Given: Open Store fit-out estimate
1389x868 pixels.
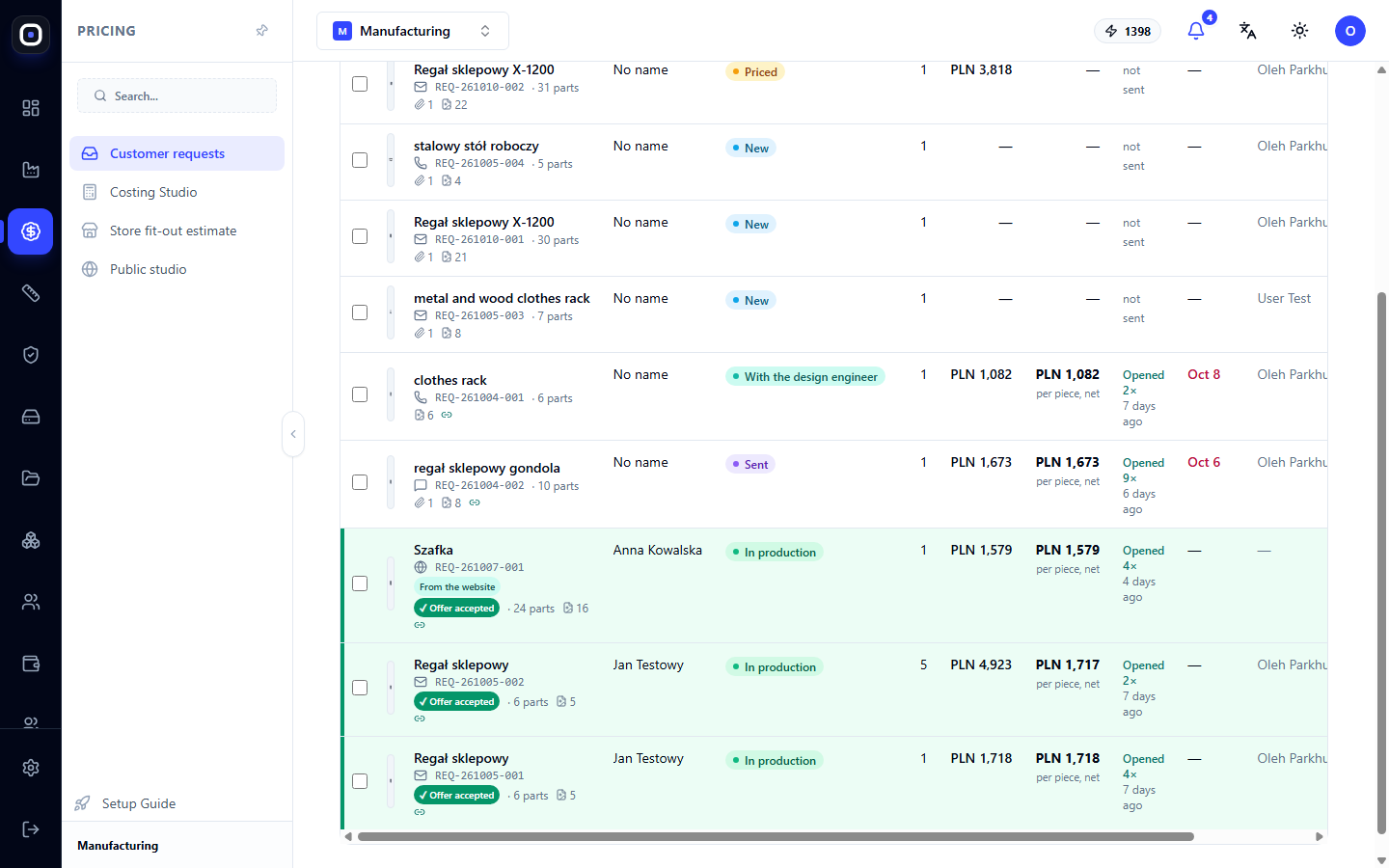Looking at the screenshot, I should coord(177,231).
